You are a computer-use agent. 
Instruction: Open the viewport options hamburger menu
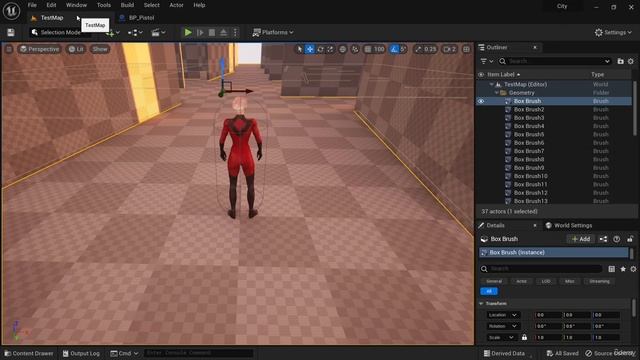point(9,49)
